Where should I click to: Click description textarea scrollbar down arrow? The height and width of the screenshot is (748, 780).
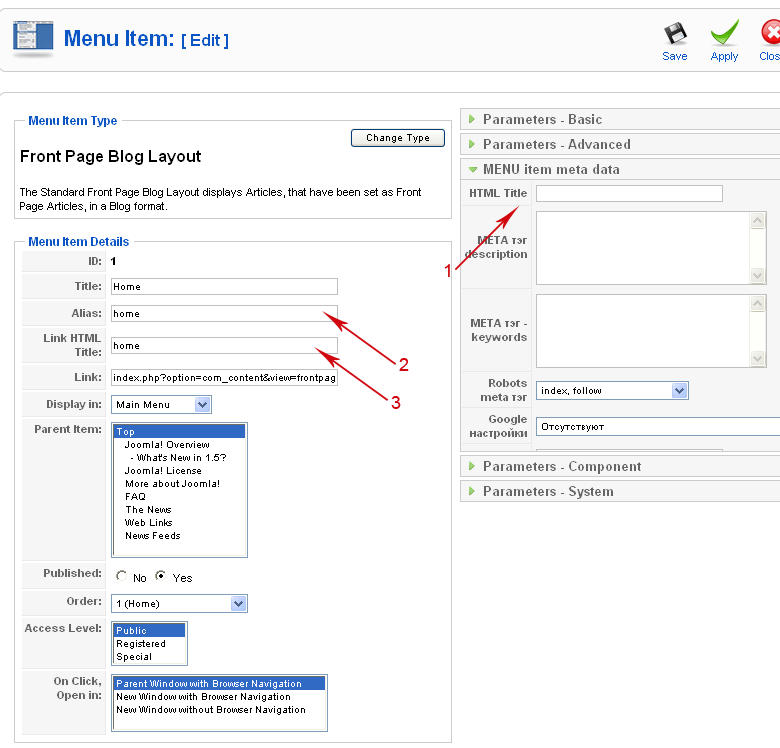click(758, 275)
